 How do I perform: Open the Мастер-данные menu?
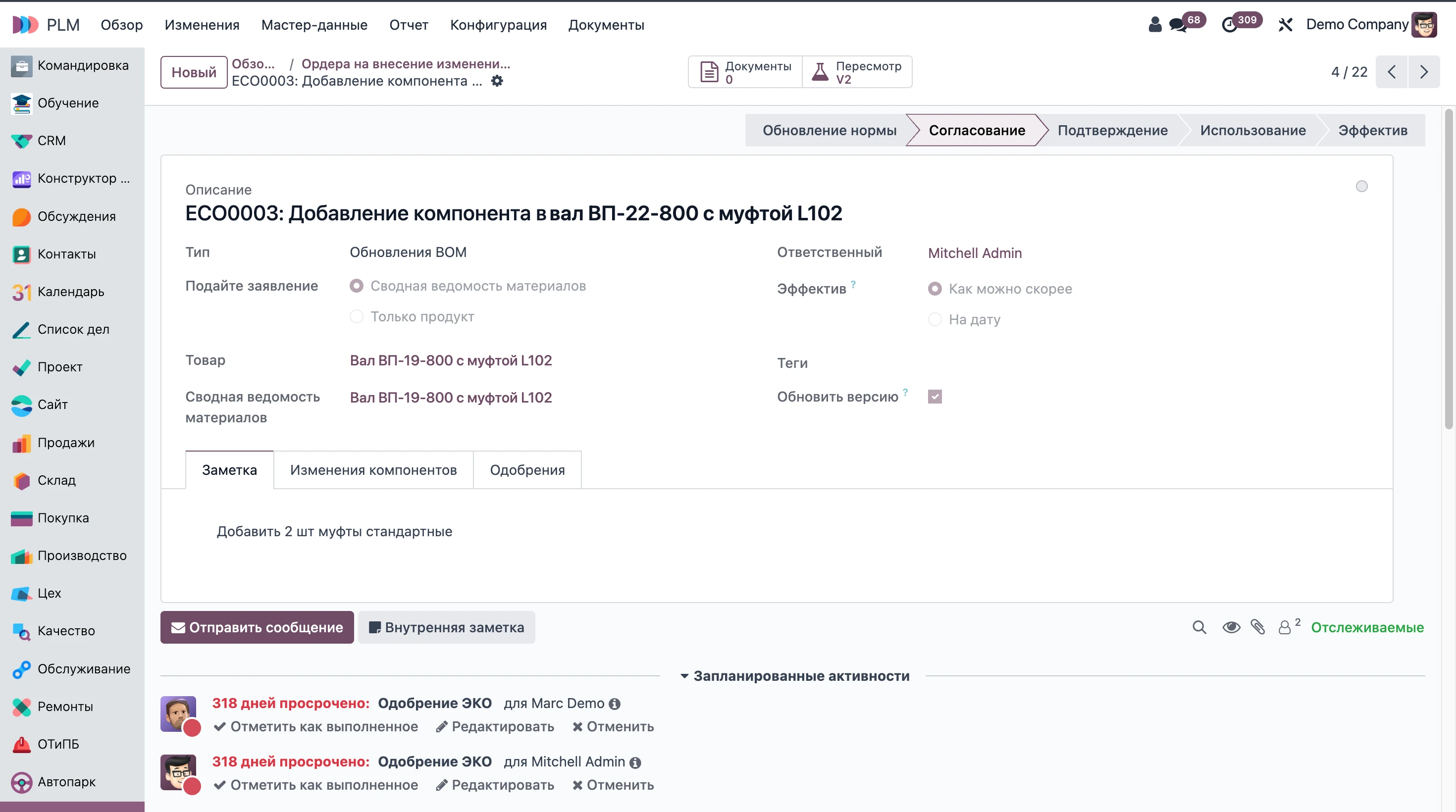(314, 25)
